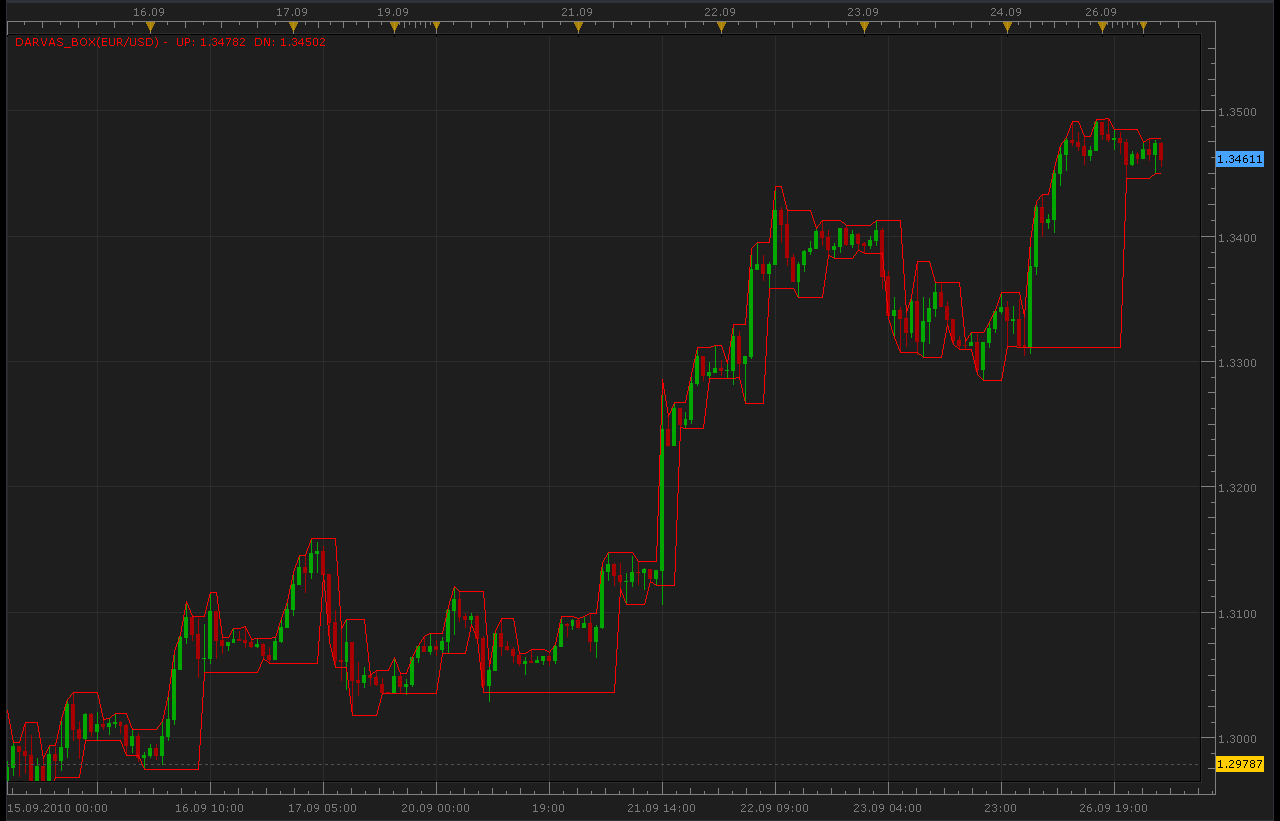Image resolution: width=1280 pixels, height=821 pixels.
Task: Click the 15.09.2010 00:00 time label
Action: click(x=57, y=808)
